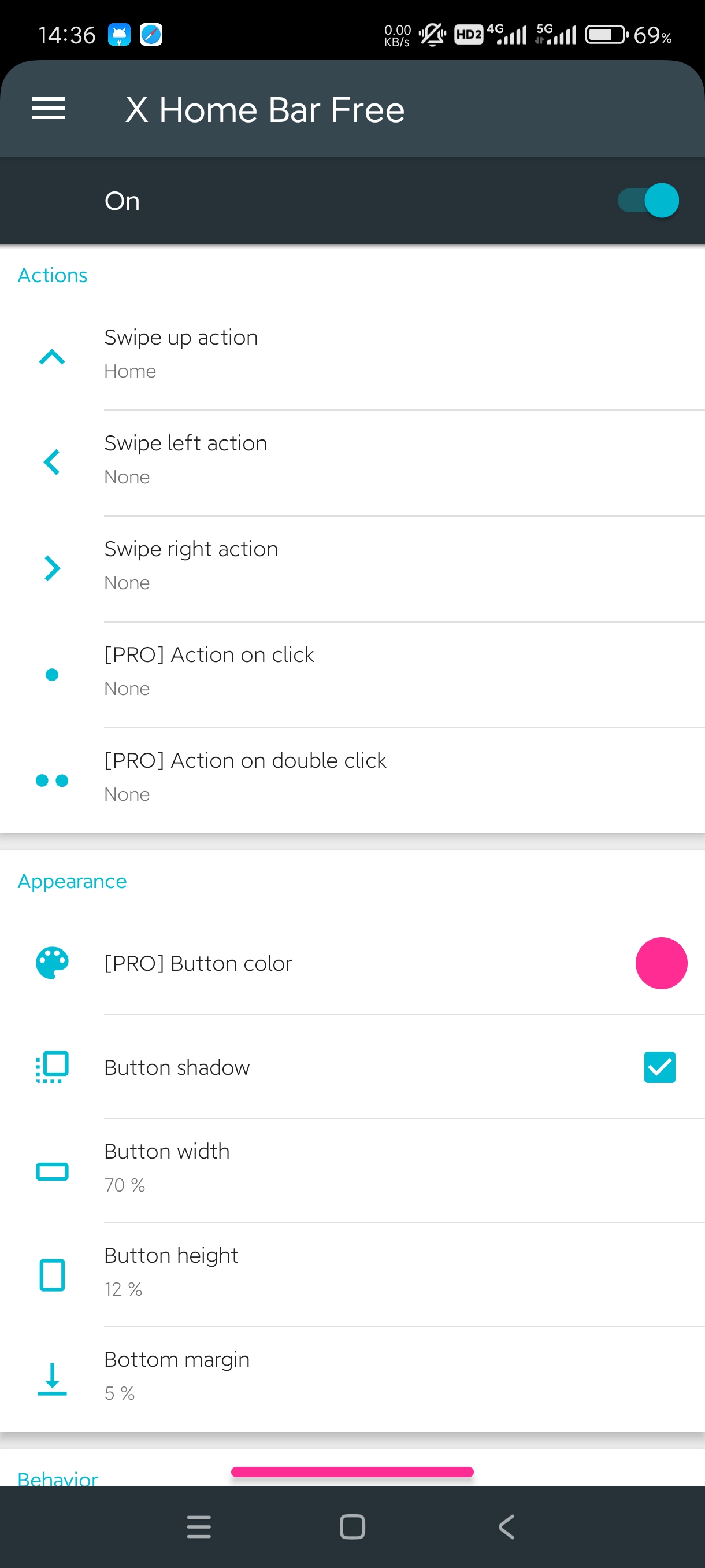
Task: Select PRO Action on click entry
Action: 353,675
